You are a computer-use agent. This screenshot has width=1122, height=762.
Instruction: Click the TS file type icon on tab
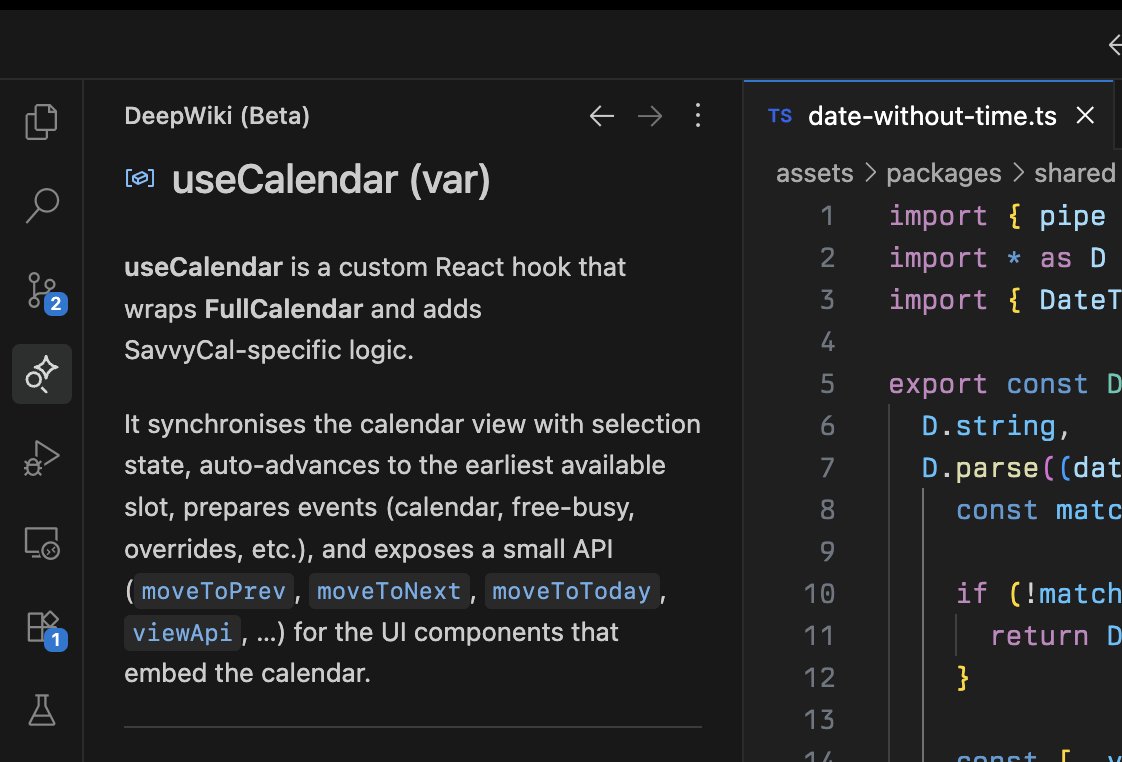[x=780, y=116]
